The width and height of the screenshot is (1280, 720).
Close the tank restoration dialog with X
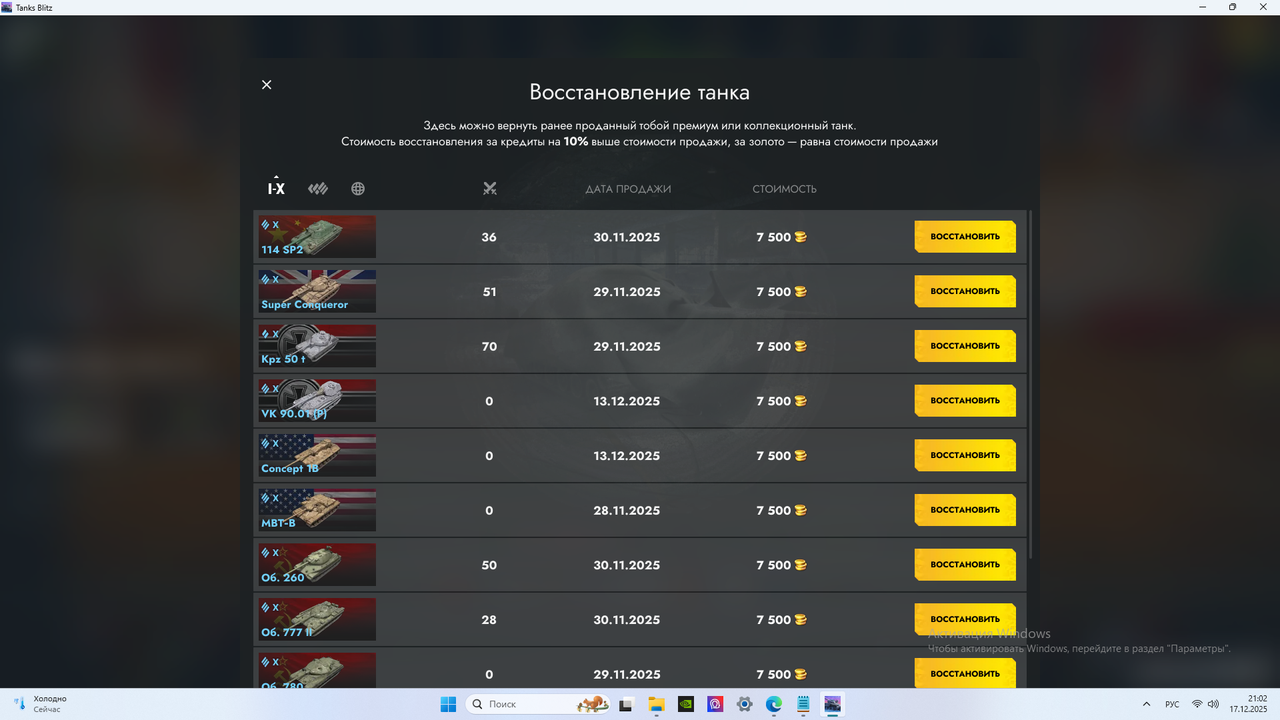click(266, 85)
